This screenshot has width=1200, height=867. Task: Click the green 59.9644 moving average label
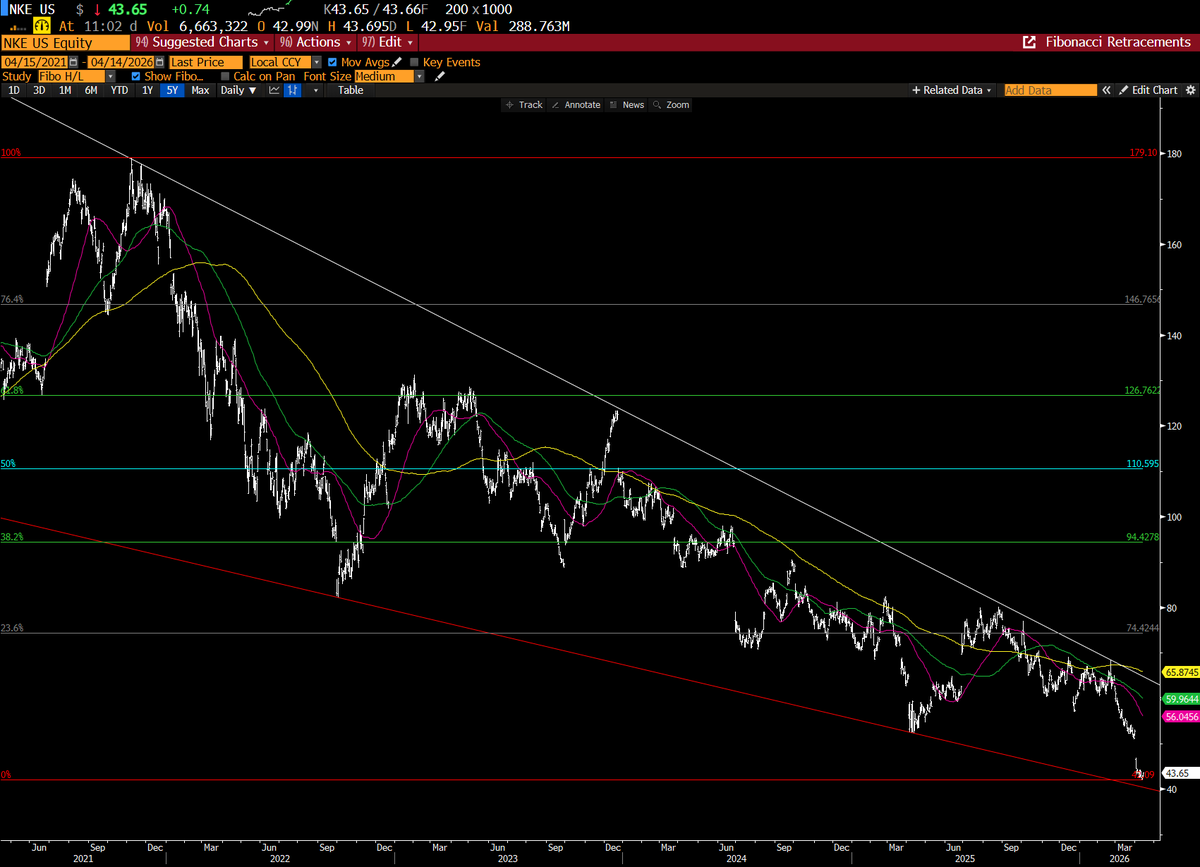tap(1180, 700)
